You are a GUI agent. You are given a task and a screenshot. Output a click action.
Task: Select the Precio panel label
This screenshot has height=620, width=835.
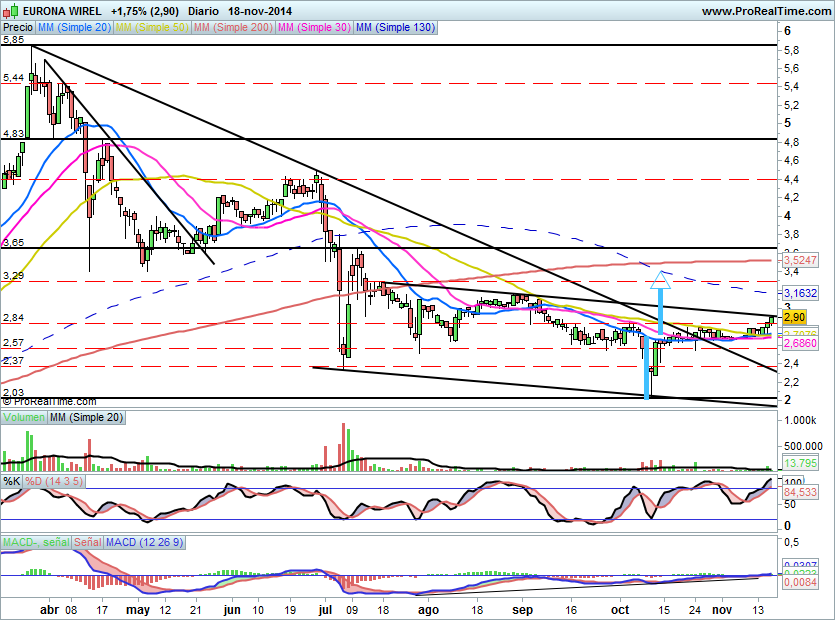pos(16,28)
